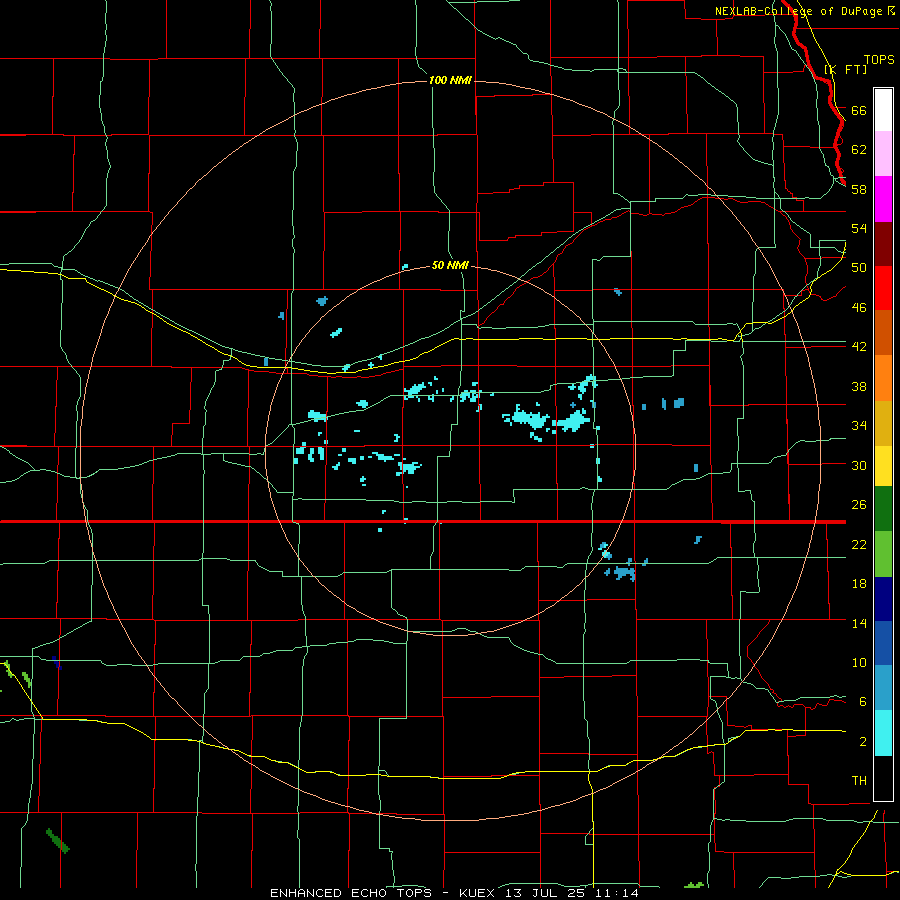
Task: Click the "50" legend value
Action: pos(859,267)
